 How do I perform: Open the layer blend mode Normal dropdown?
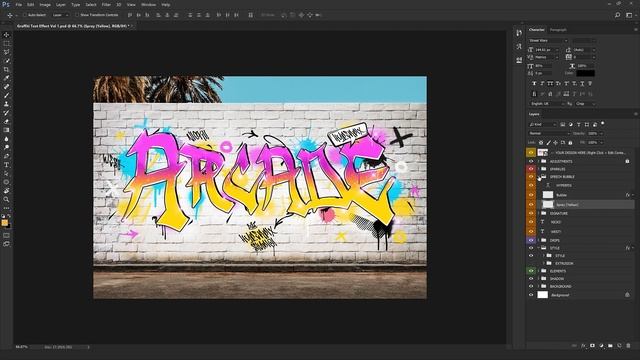[x=549, y=133]
